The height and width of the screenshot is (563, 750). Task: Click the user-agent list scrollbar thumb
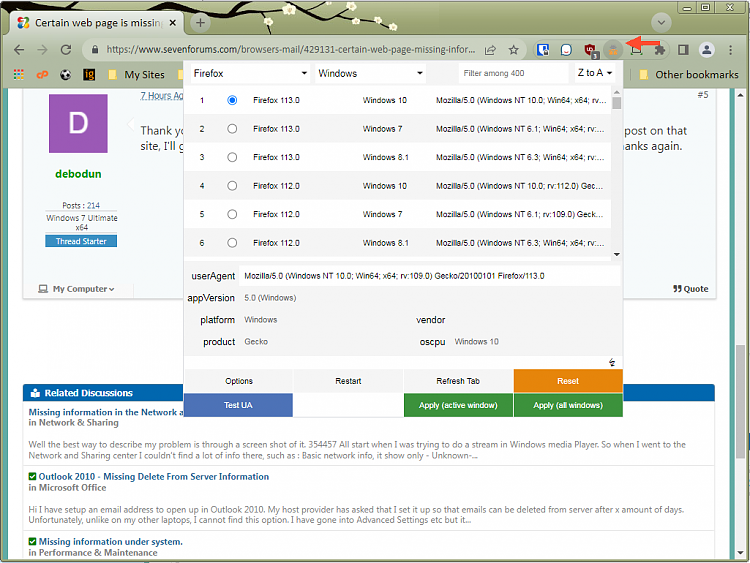pyautogui.click(x=617, y=103)
